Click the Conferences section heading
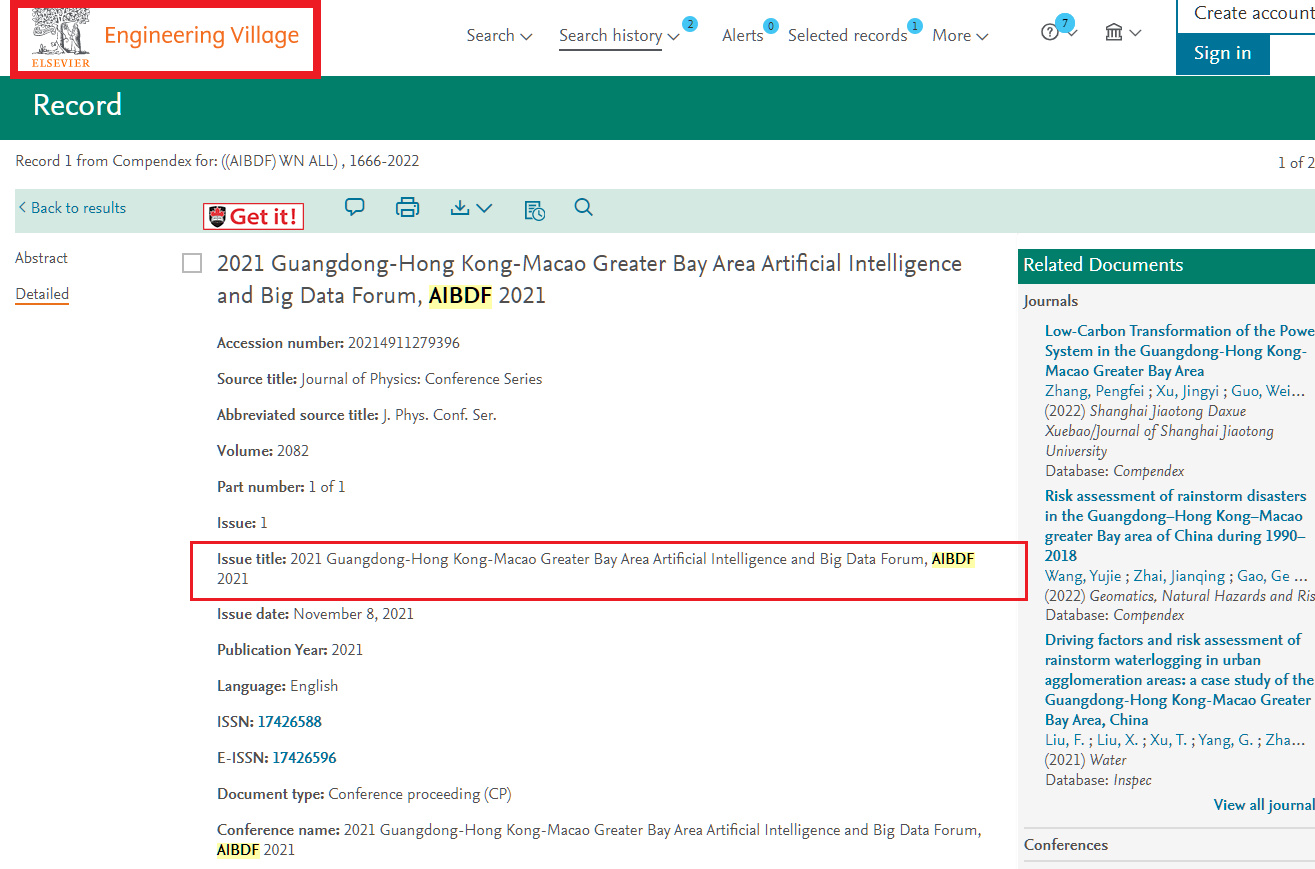This screenshot has height=869, width=1315. (1066, 845)
